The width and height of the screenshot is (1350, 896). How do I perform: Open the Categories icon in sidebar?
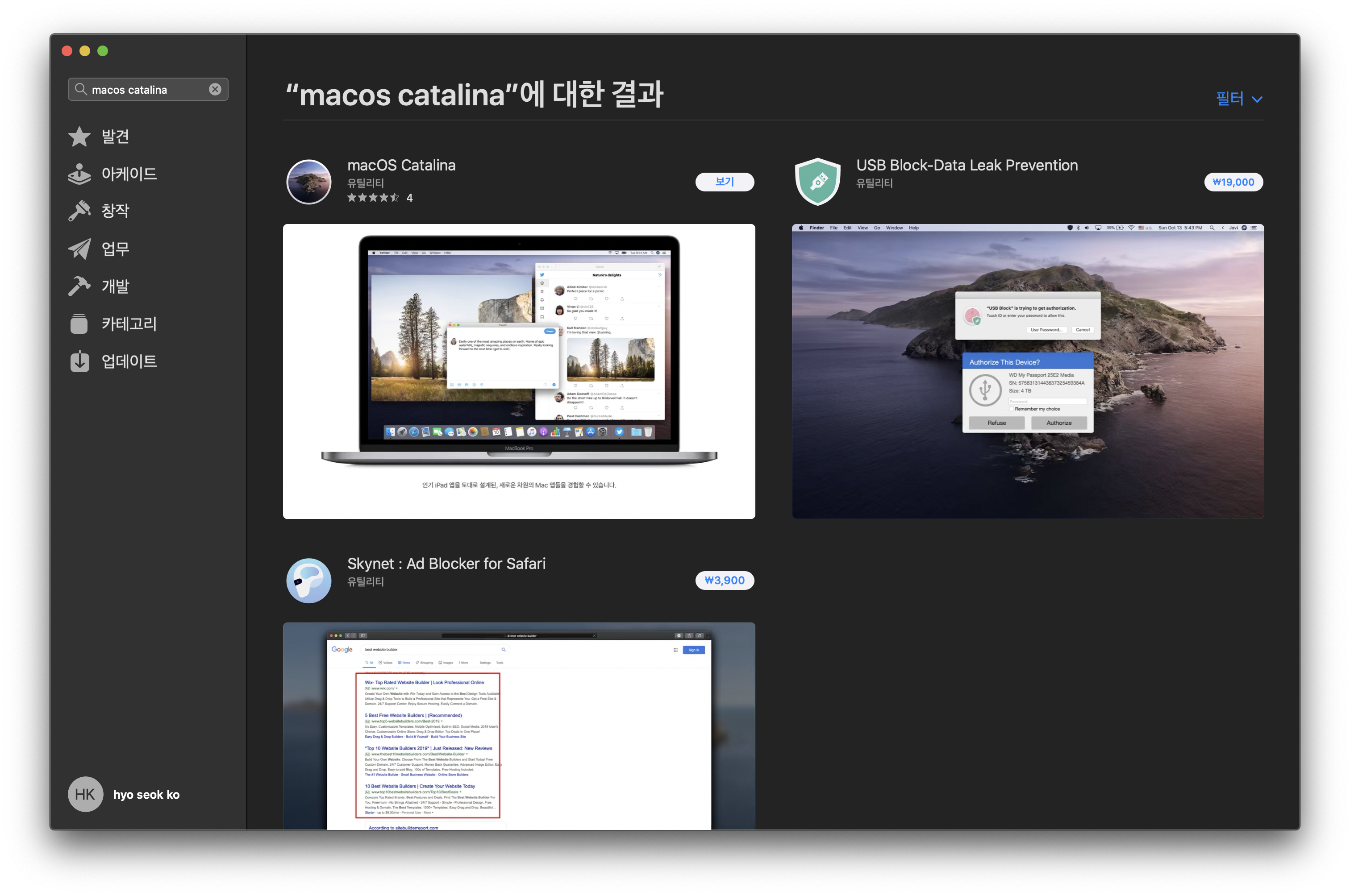point(79,324)
